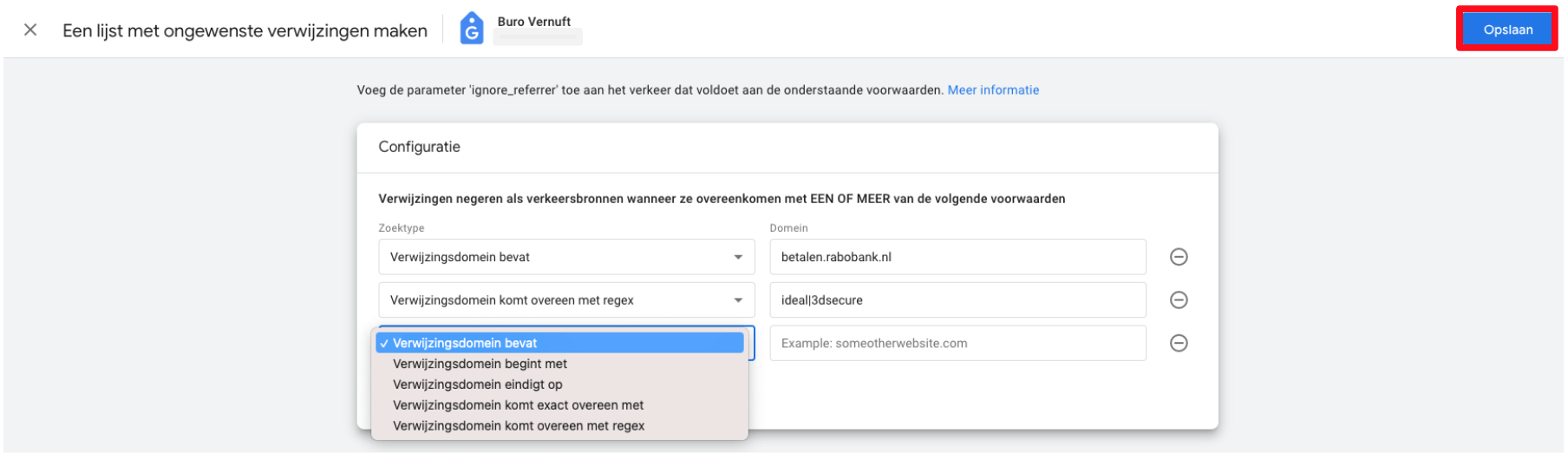
Task: Click the ideal|3dsecure domain field
Action: (957, 300)
